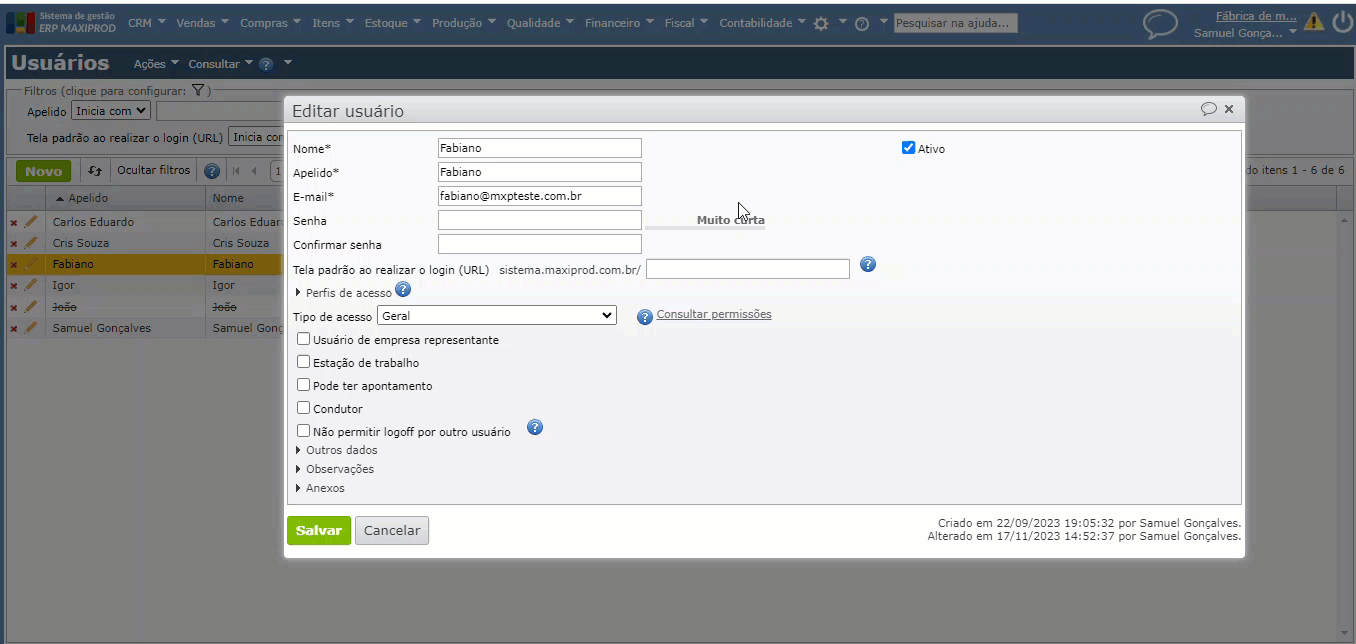
Task: Open the help question mark icon in top bar
Action: click(x=861, y=23)
